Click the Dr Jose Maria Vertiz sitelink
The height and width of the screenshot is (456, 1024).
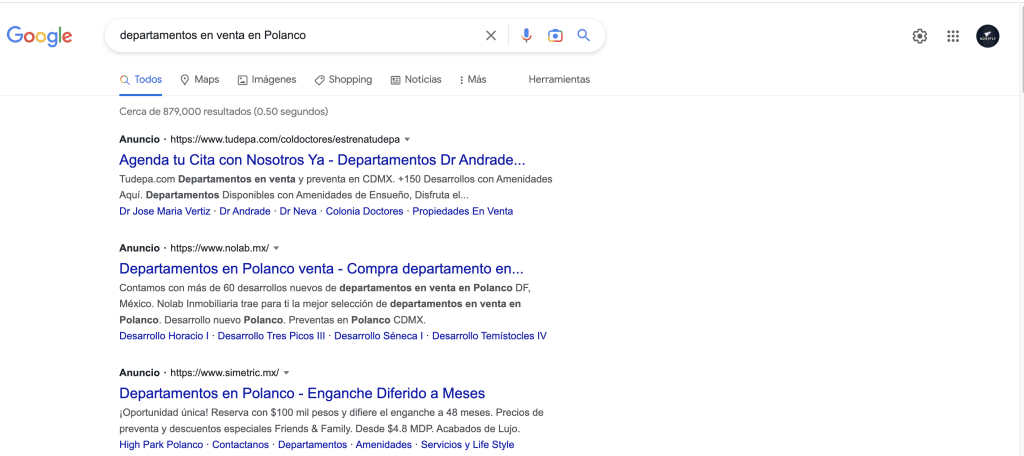click(x=165, y=212)
